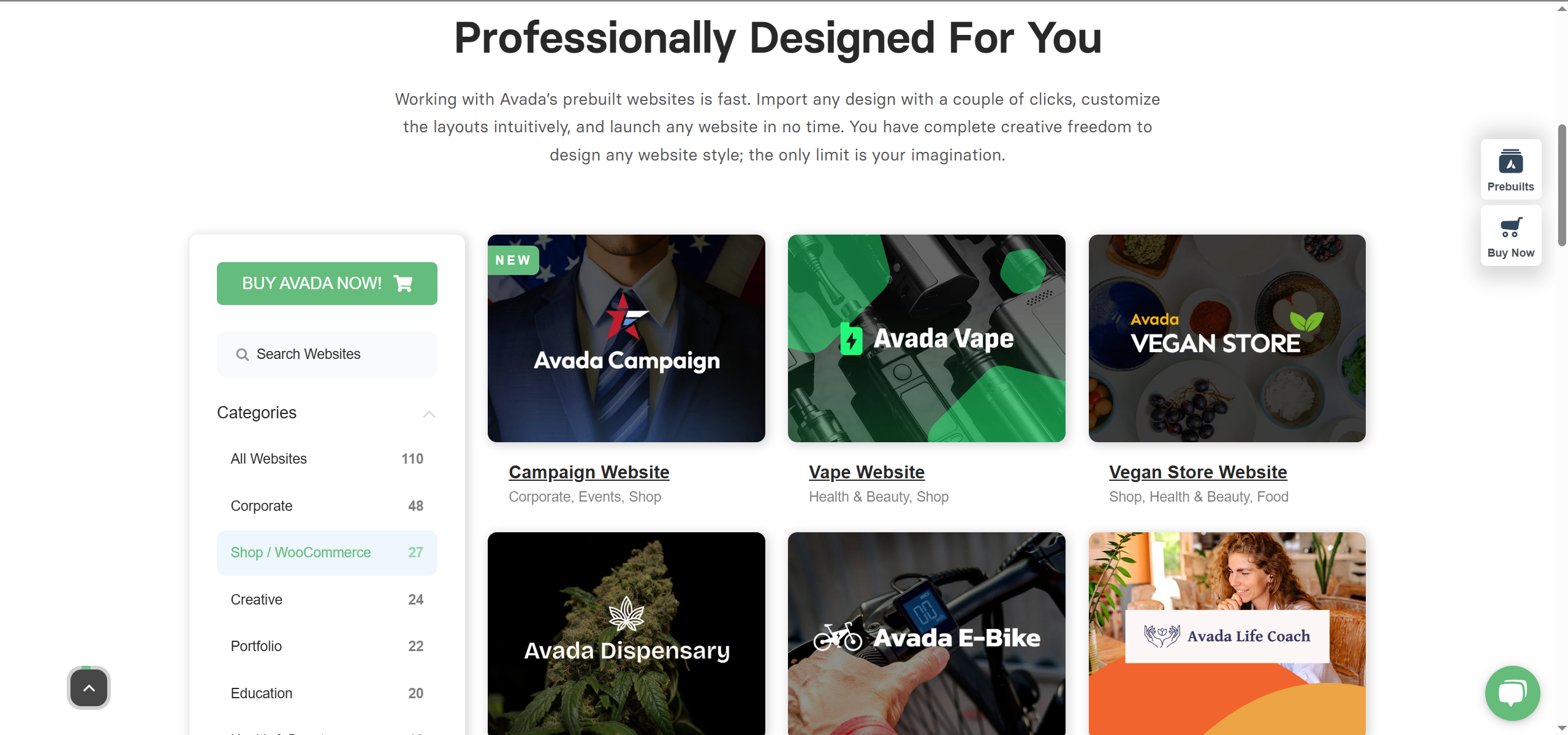Collapse the Categories section chevron
The image size is (1568, 735).
429,414
